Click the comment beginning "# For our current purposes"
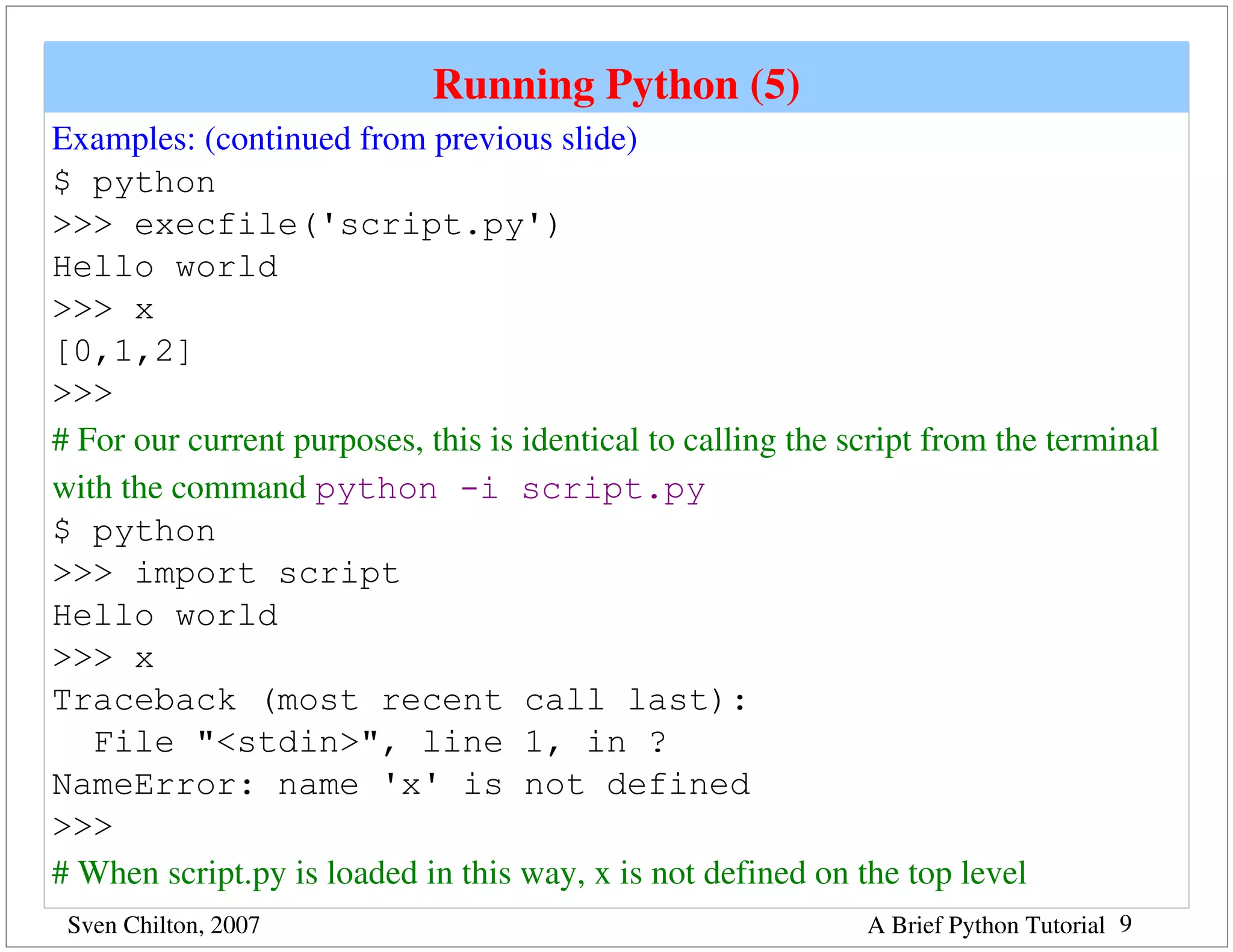This screenshot has width=1233, height=952. (x=605, y=465)
